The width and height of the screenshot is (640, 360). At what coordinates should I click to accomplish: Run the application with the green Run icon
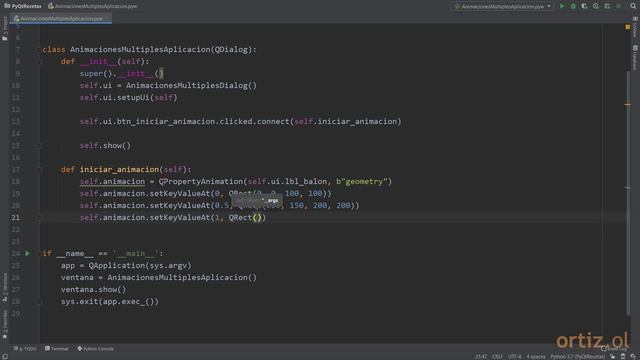pos(562,6)
